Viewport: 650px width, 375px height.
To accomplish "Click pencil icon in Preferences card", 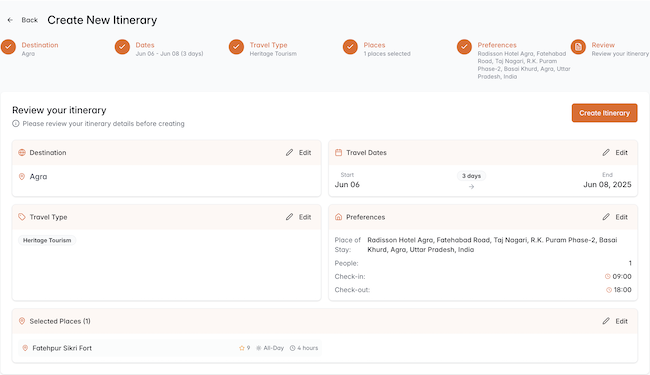I will click(x=606, y=217).
